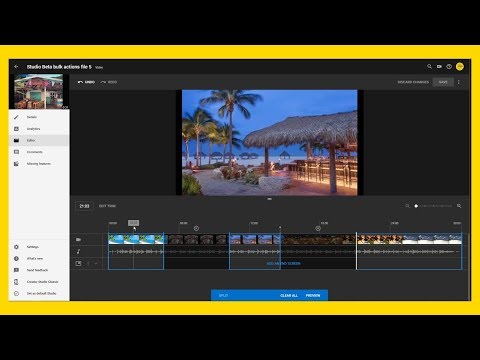Open the search magnifier in the header

(429, 66)
